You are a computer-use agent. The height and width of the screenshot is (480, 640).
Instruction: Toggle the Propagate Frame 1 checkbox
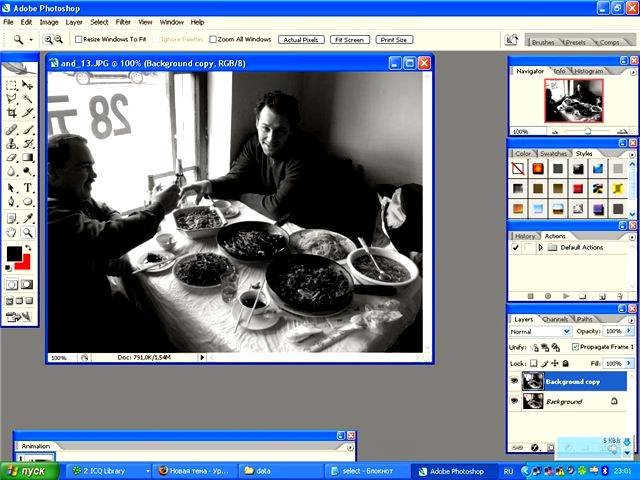pyautogui.click(x=574, y=346)
